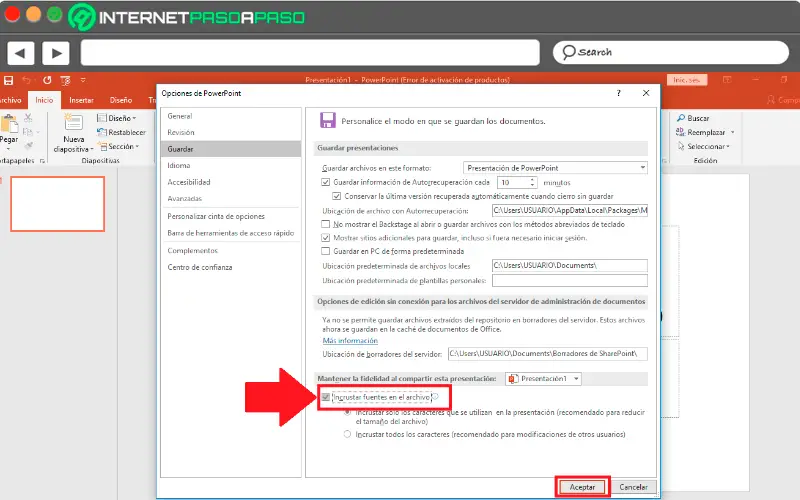Click the borradores del servidor location field

[x=547, y=354]
